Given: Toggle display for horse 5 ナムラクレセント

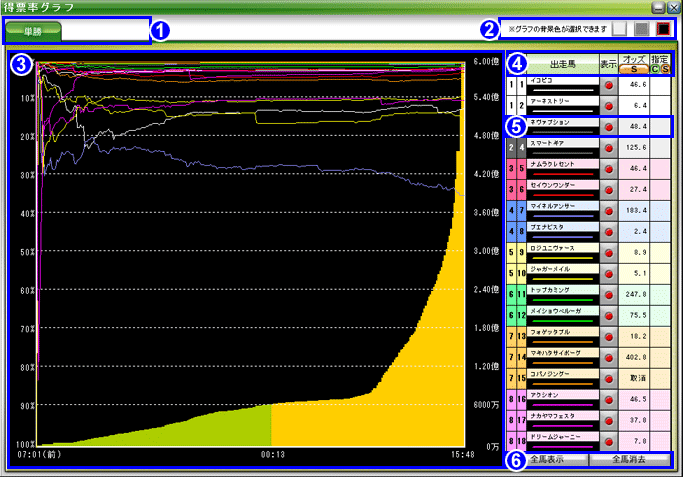Looking at the screenshot, I should (609, 169).
